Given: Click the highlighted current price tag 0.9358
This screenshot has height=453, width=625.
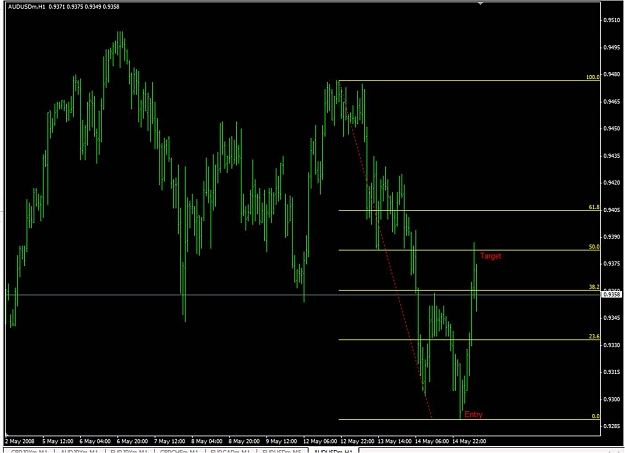Looking at the screenshot, I should (x=611, y=294).
